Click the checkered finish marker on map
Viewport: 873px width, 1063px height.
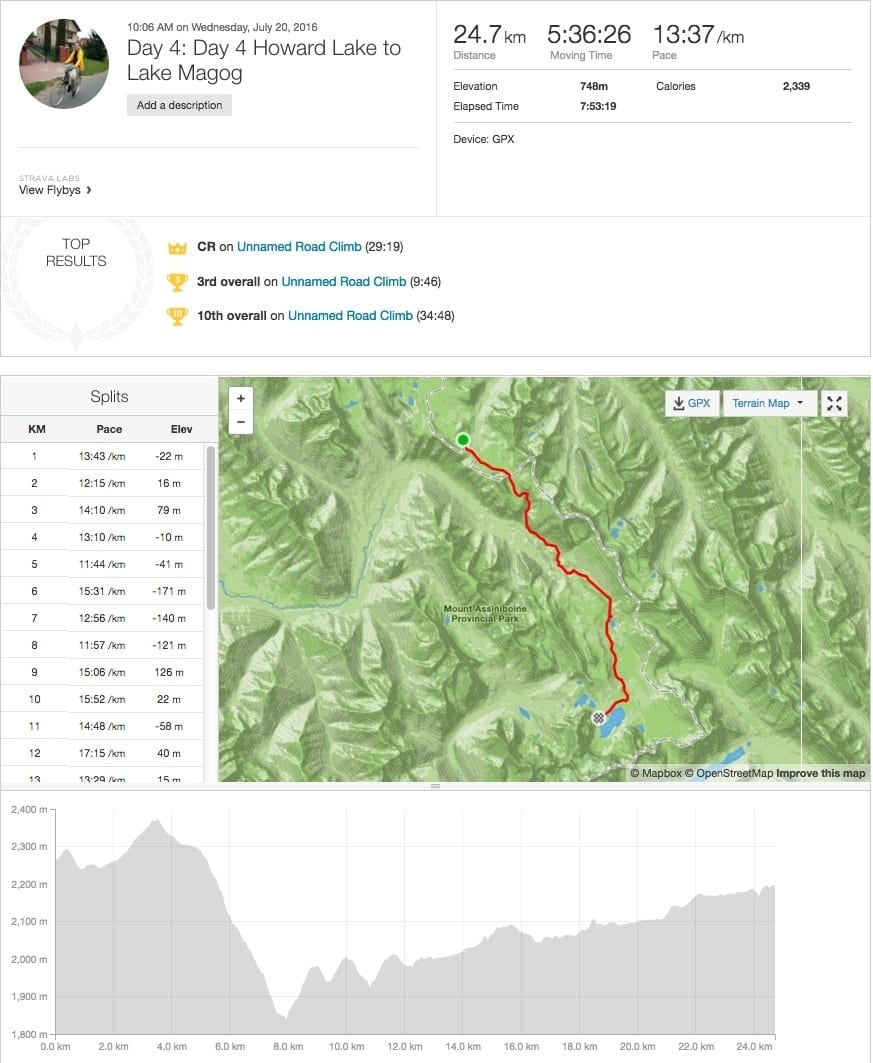click(598, 717)
